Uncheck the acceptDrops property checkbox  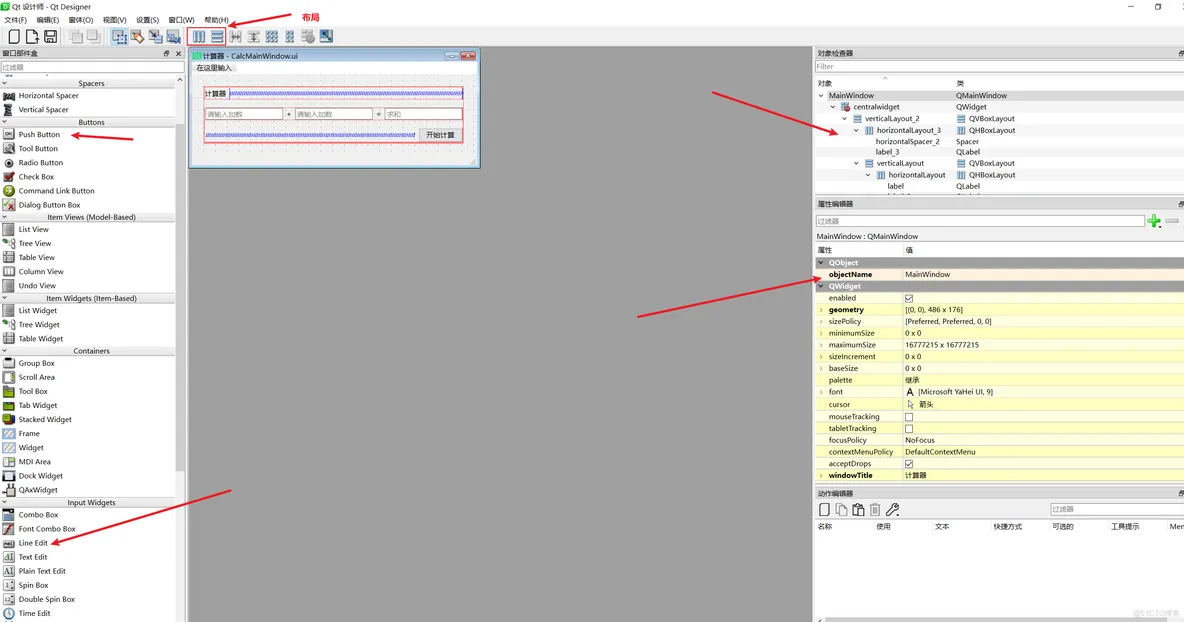click(x=909, y=464)
